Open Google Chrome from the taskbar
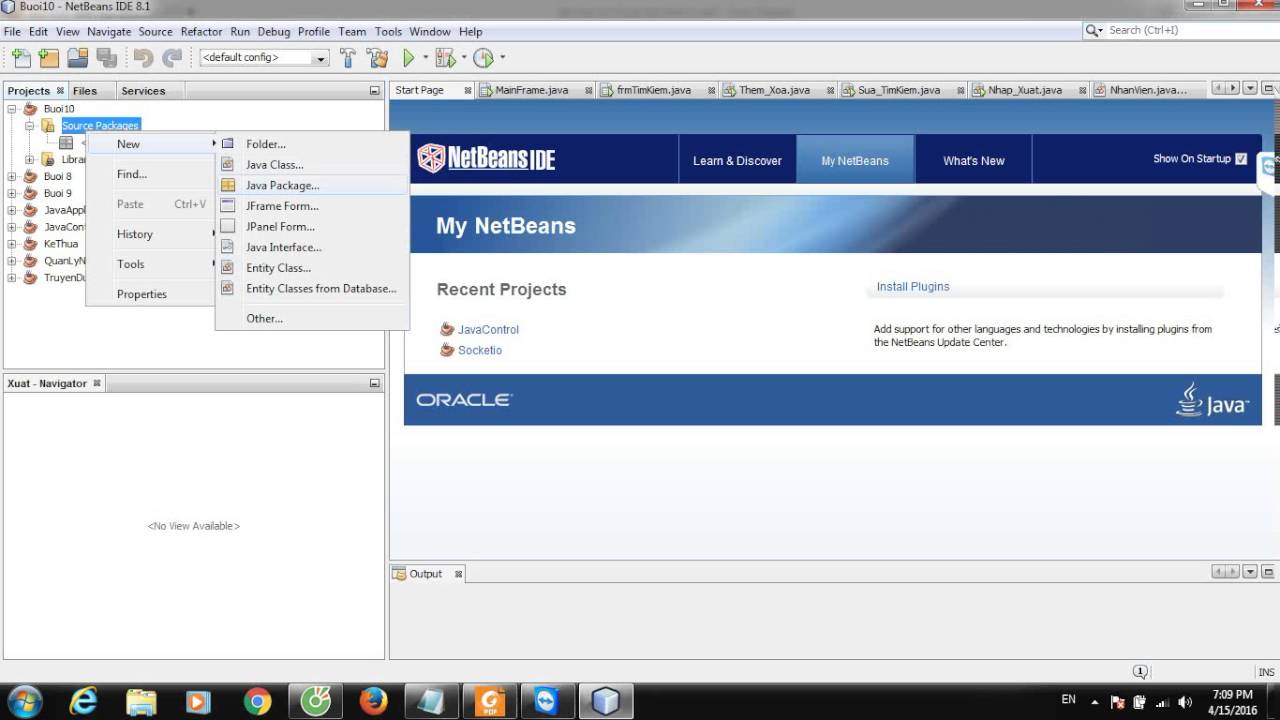This screenshot has height=720, width=1280. click(257, 701)
